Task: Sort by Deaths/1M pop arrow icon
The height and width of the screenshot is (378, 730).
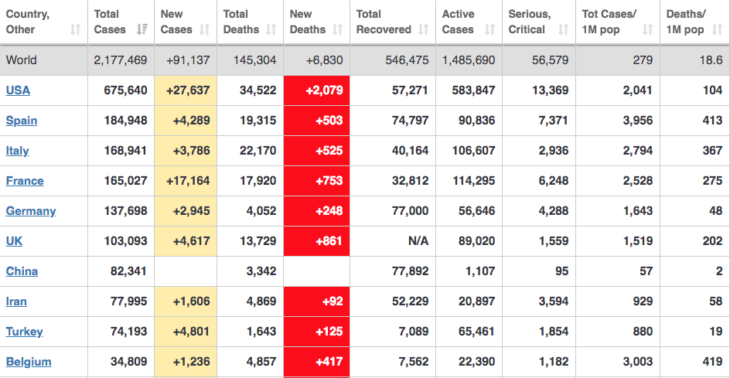Action: [717, 30]
